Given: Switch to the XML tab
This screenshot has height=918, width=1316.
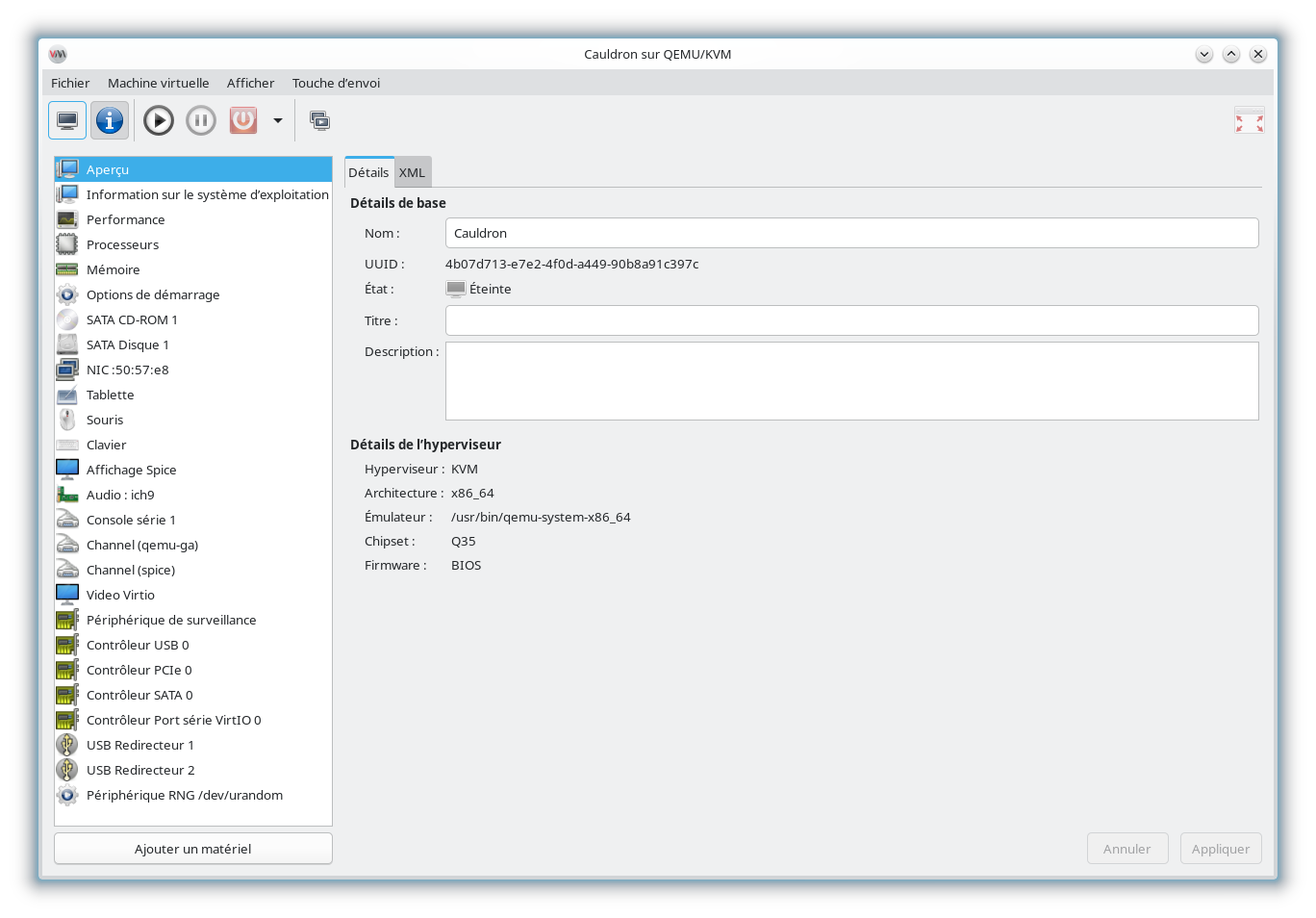Looking at the screenshot, I should pyautogui.click(x=412, y=172).
